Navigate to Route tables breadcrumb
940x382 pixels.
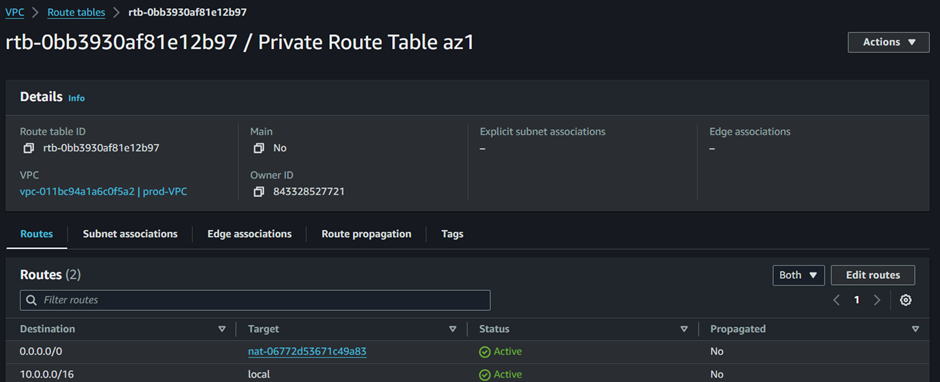(76, 12)
